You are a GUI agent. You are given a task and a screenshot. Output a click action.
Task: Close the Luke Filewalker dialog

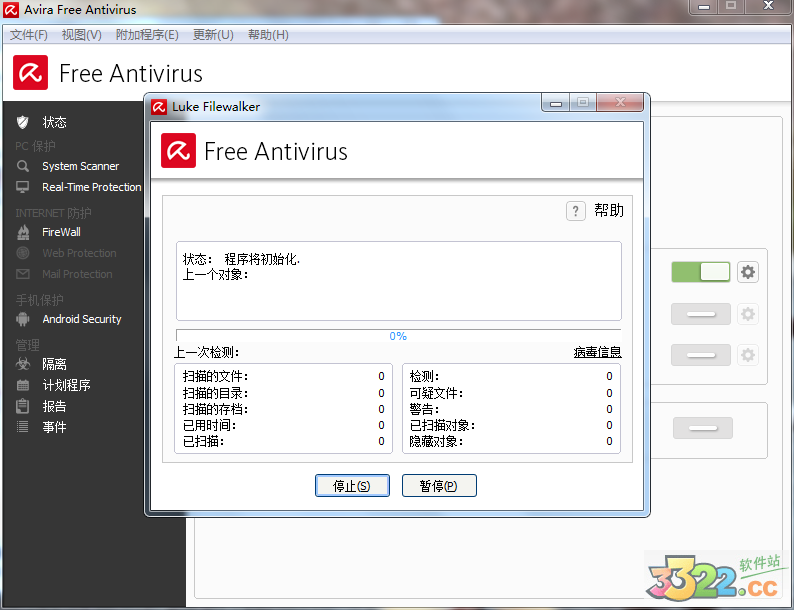620,103
